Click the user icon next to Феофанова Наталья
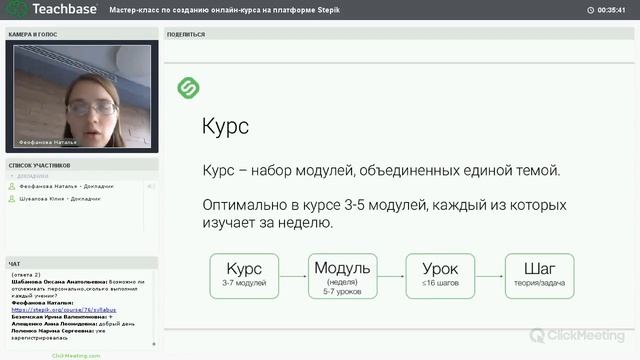The height and width of the screenshot is (360, 640). click(x=12, y=186)
